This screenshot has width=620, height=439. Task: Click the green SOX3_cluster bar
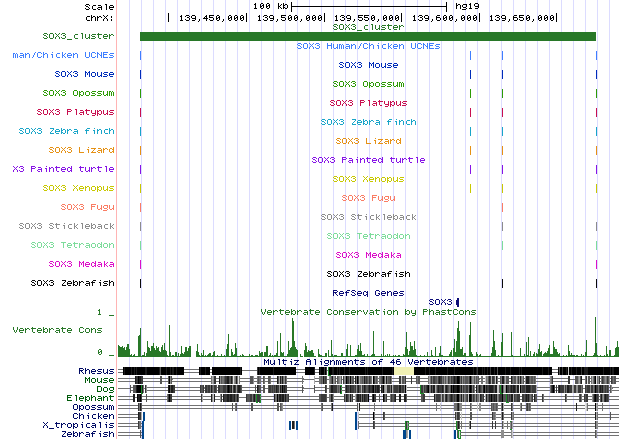[x=368, y=37]
